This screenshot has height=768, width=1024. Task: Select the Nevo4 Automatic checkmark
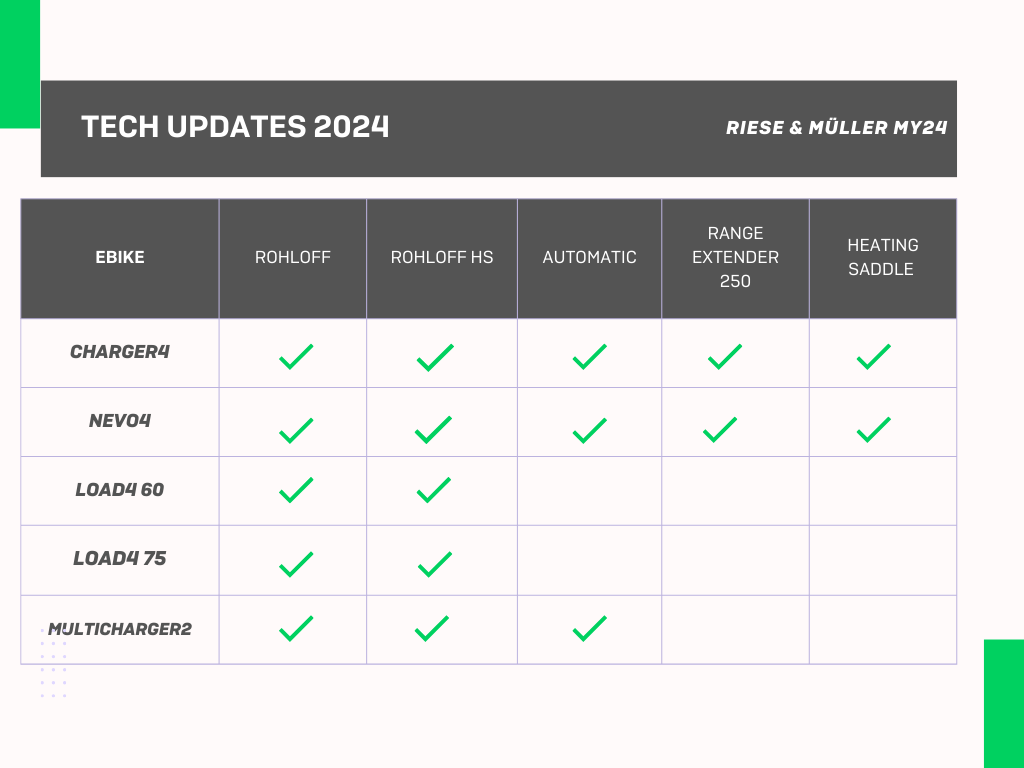(590, 431)
